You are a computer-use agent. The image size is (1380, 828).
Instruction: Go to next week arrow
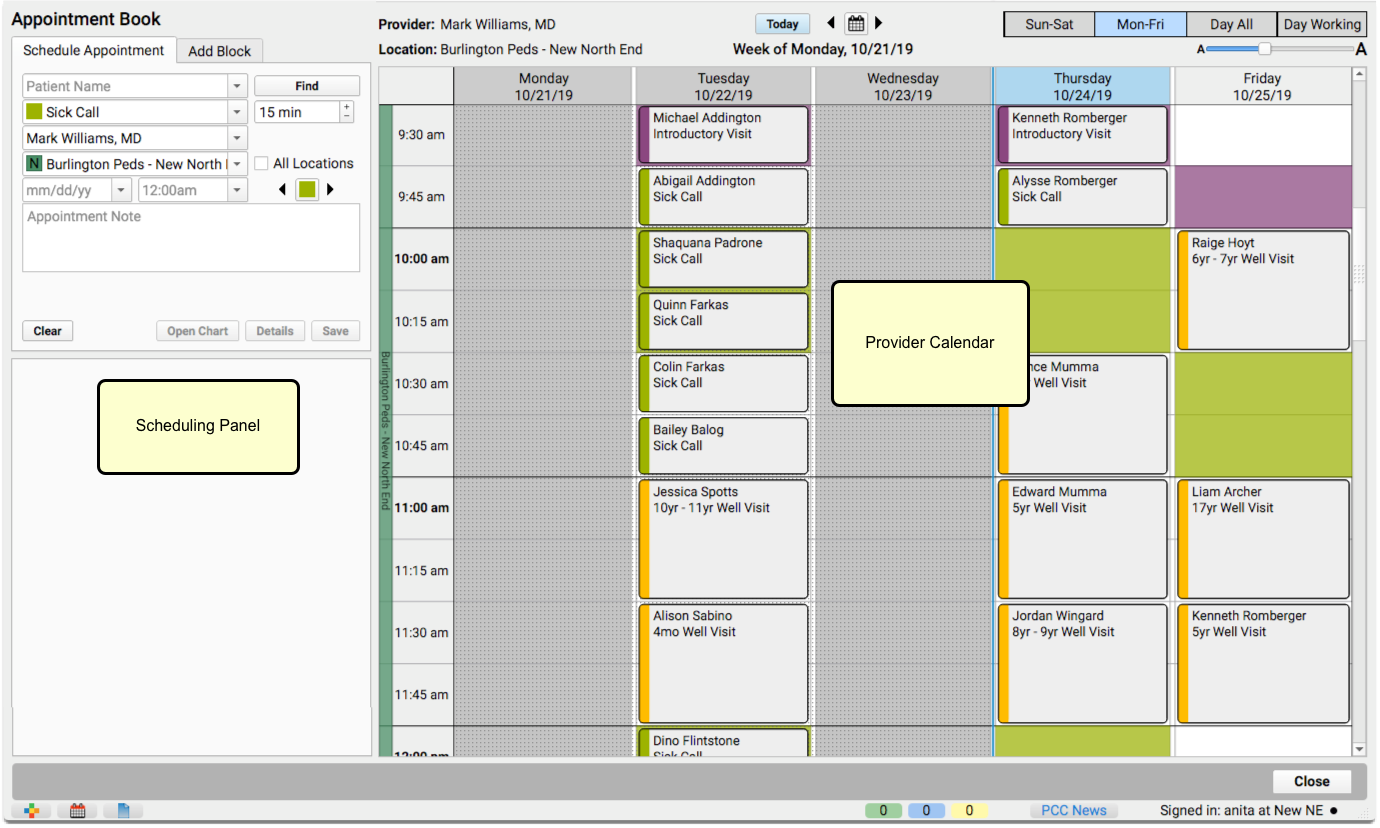point(879,24)
